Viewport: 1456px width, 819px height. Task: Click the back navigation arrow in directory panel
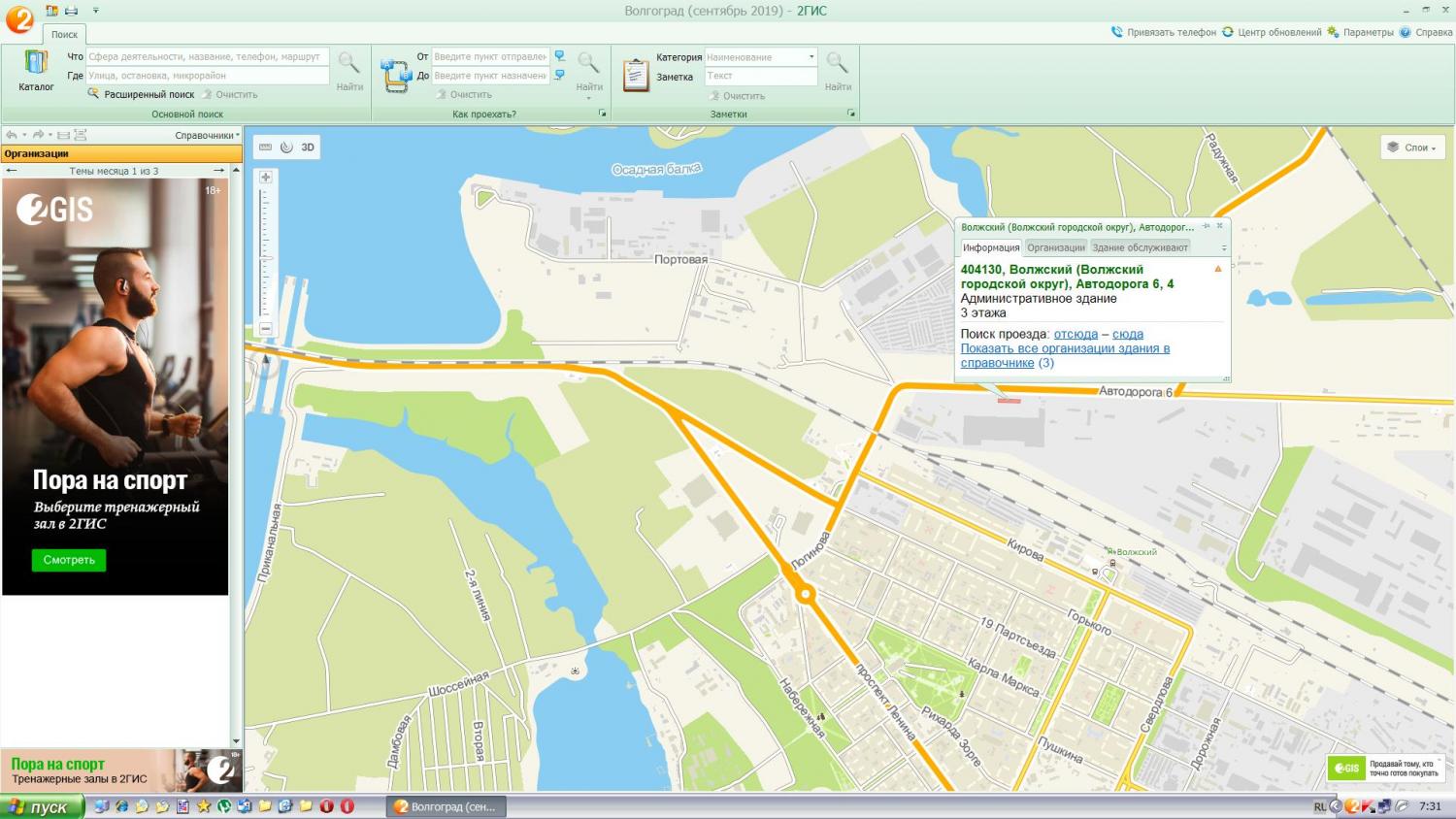tap(12, 135)
